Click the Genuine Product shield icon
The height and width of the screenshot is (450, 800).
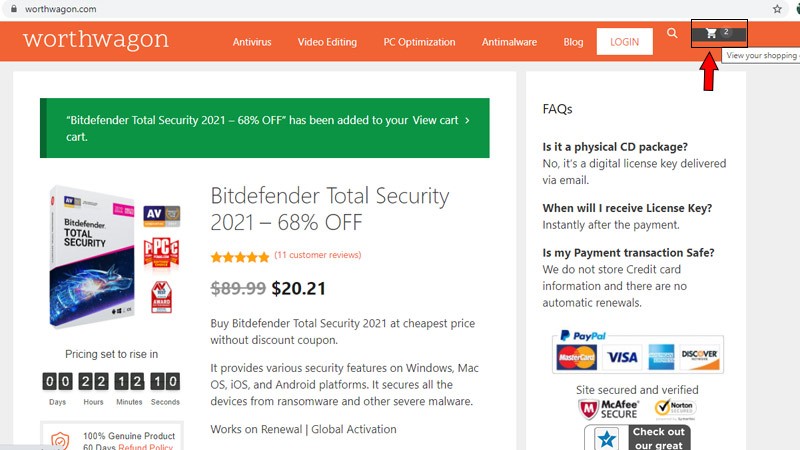click(60, 441)
